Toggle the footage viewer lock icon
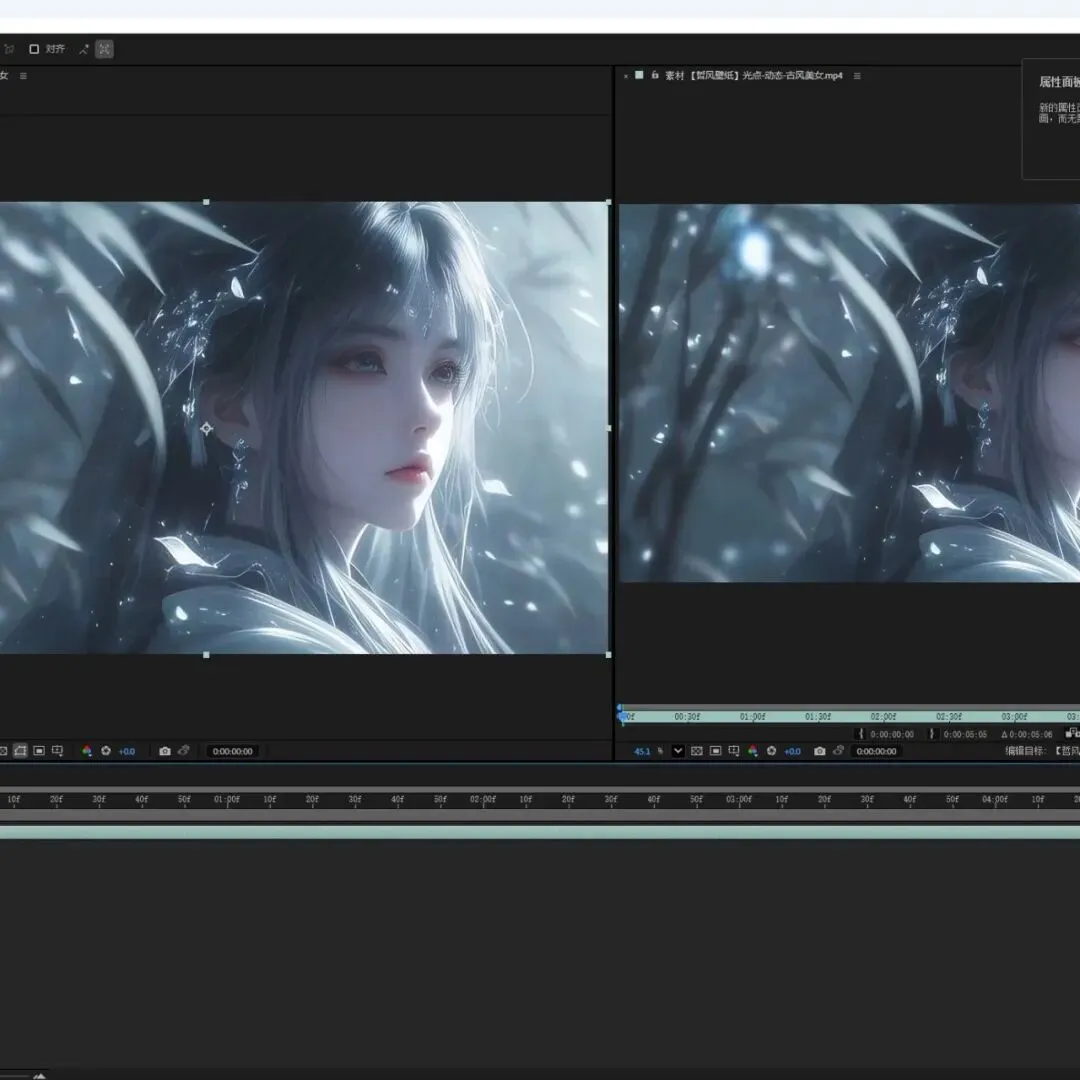 (654, 75)
